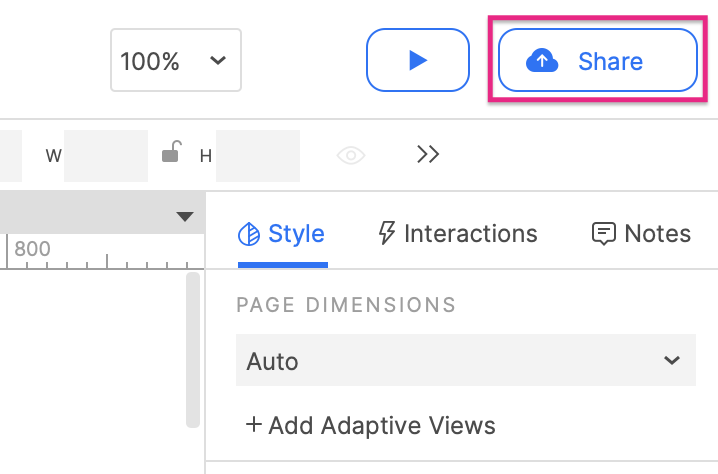718x474 pixels.
Task: Click the empty canvas area below the ruler
Action: pos(90,370)
